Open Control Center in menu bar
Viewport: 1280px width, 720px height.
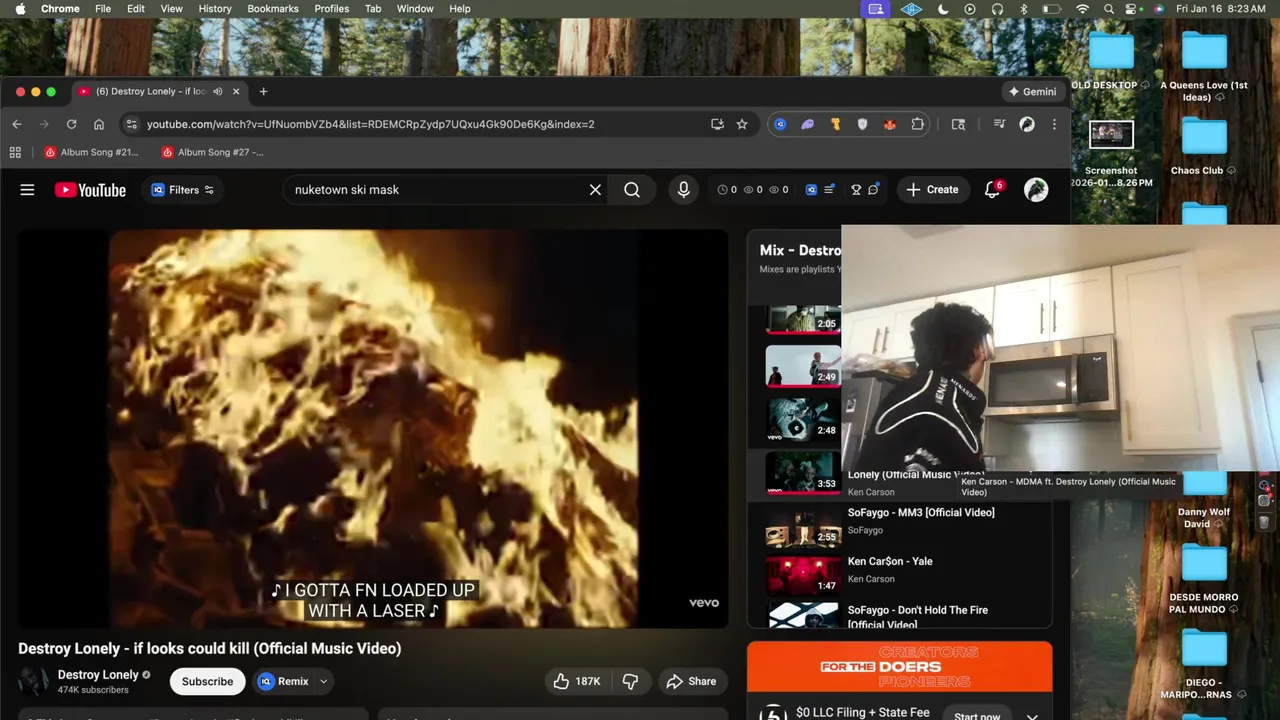[1133, 9]
